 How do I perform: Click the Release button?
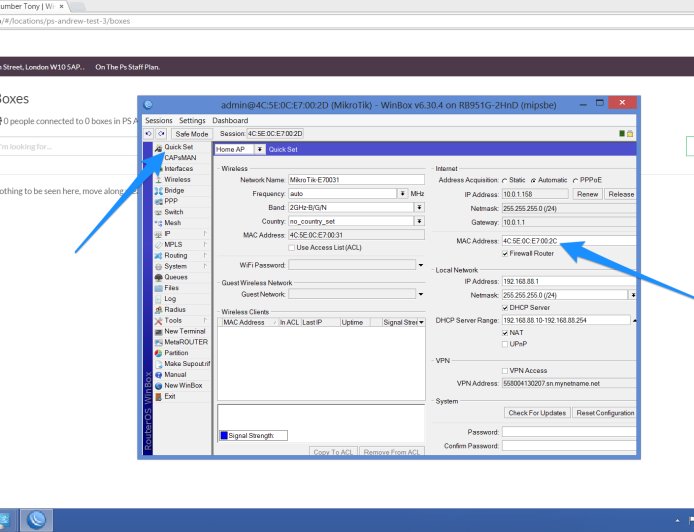point(621,194)
